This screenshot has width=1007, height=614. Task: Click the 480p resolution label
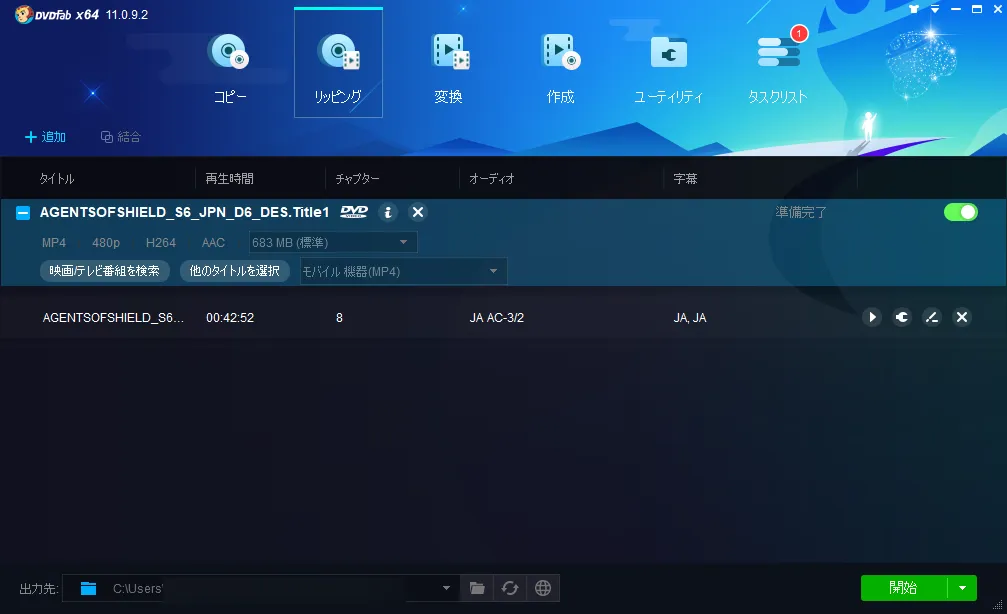pos(106,243)
